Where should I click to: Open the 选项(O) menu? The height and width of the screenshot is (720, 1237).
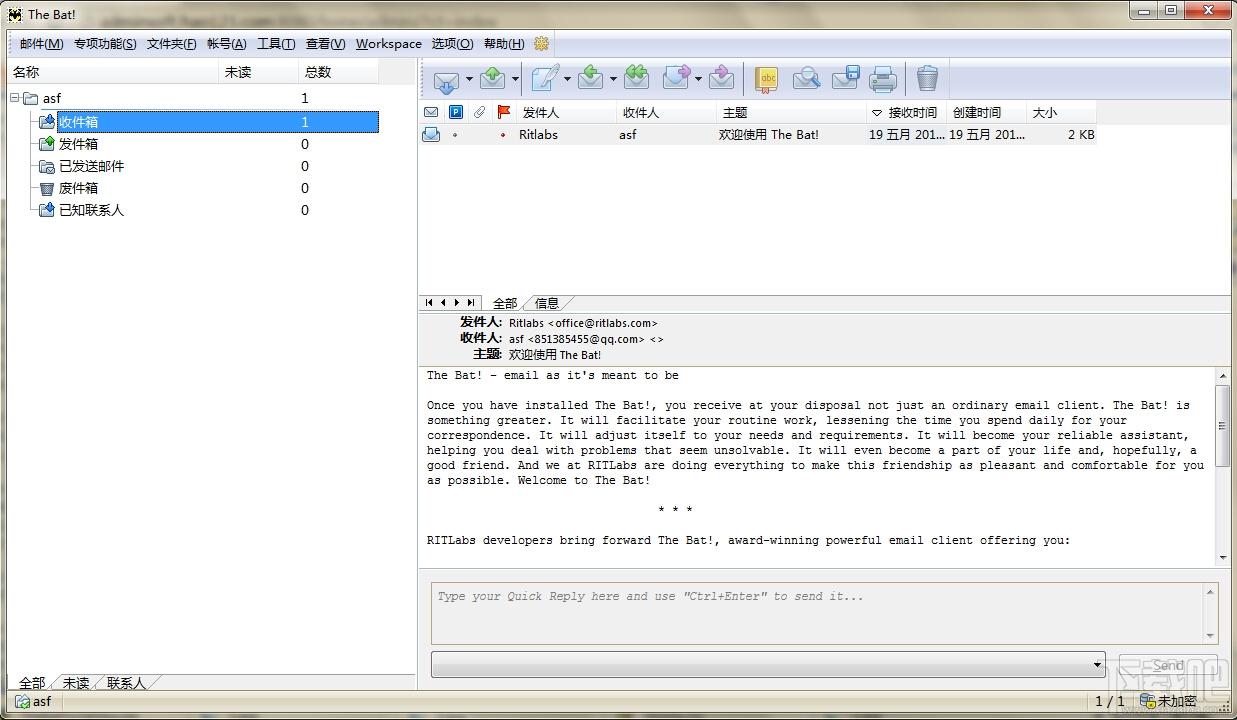point(452,43)
